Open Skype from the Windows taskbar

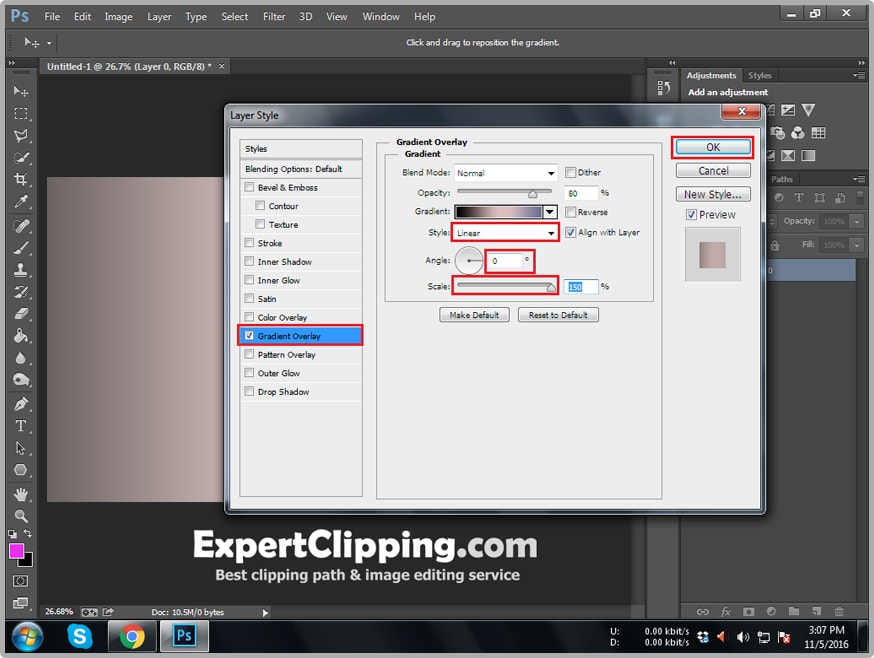point(80,636)
